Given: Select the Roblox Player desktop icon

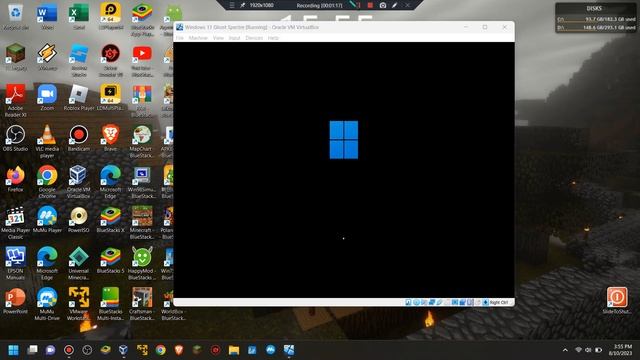Looking at the screenshot, I should point(79,98).
